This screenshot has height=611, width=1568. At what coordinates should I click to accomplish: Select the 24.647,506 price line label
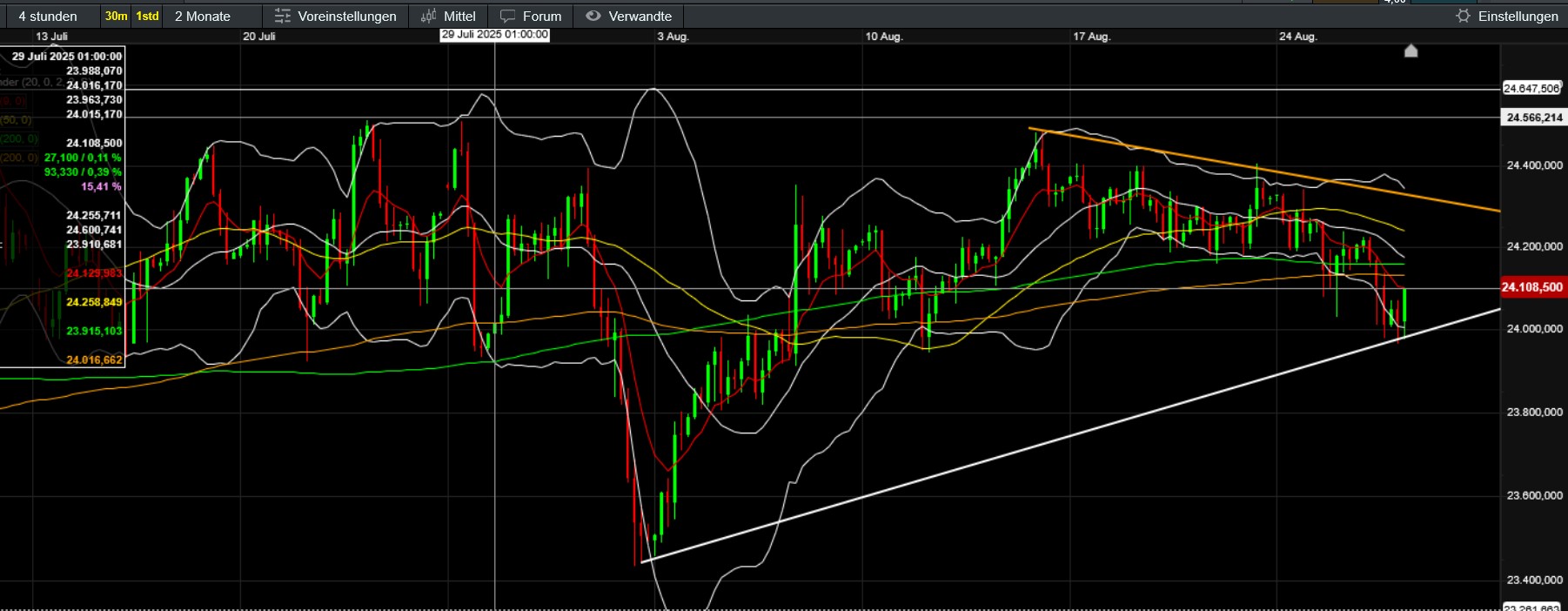1531,89
